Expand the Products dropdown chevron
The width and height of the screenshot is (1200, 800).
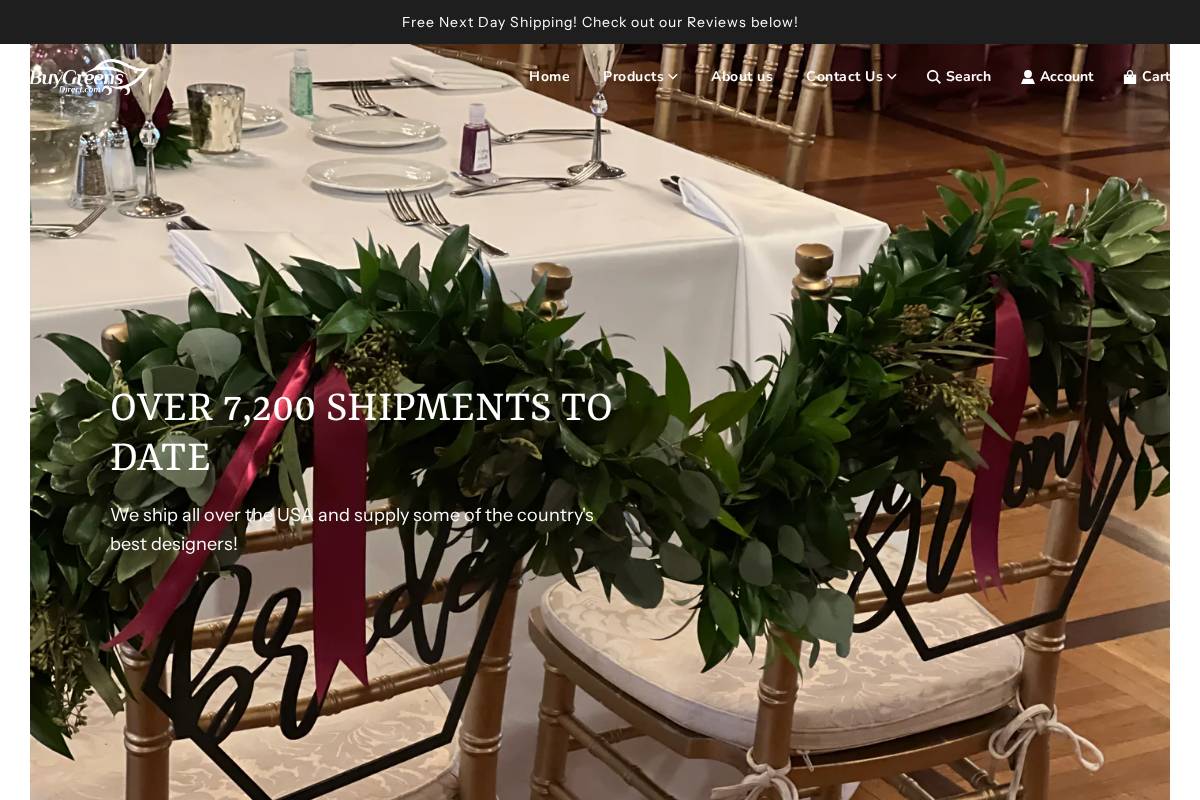[x=673, y=77]
